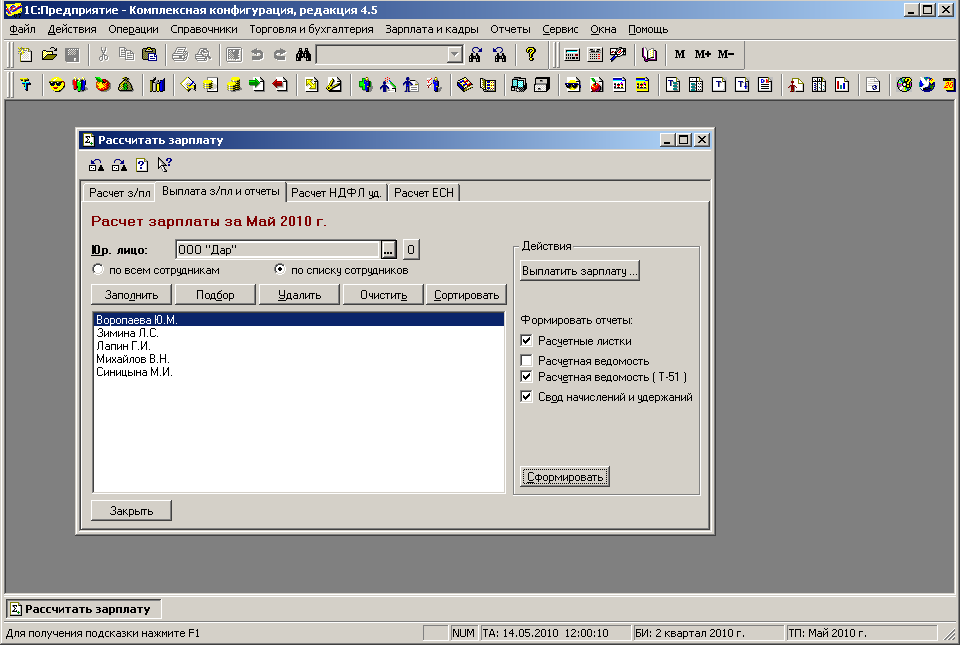The width and height of the screenshot is (960, 645).
Task: Uncheck the 'Расчетные листки' checkbox
Action: [527, 340]
